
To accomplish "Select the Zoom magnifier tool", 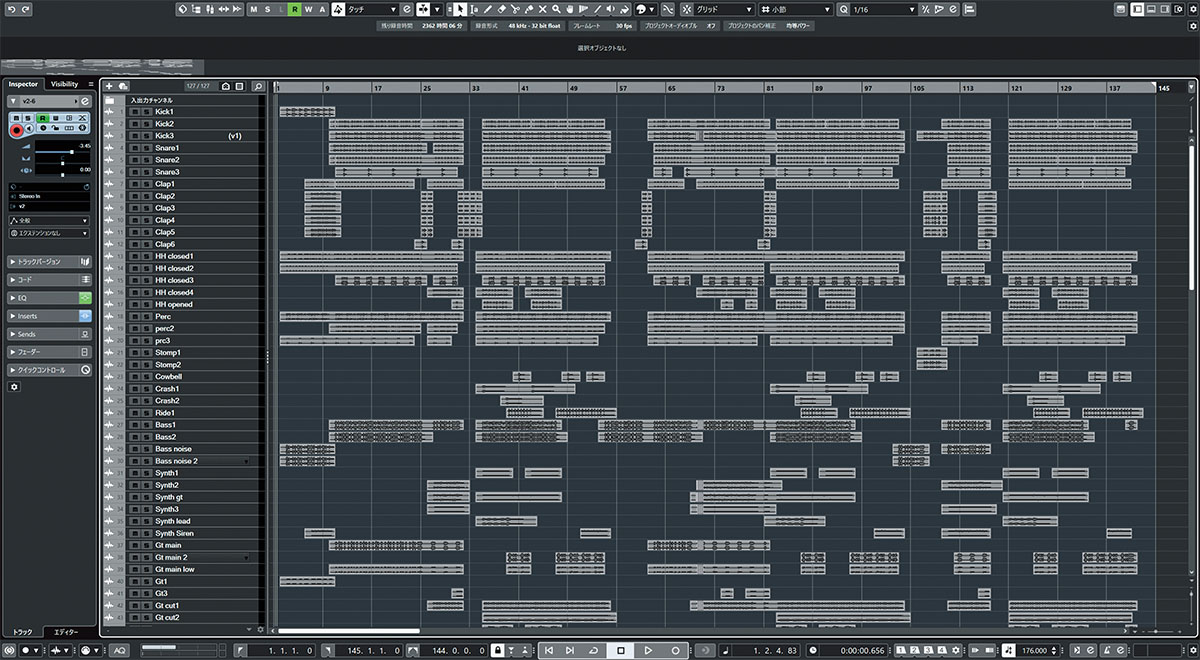I will coord(556,9).
